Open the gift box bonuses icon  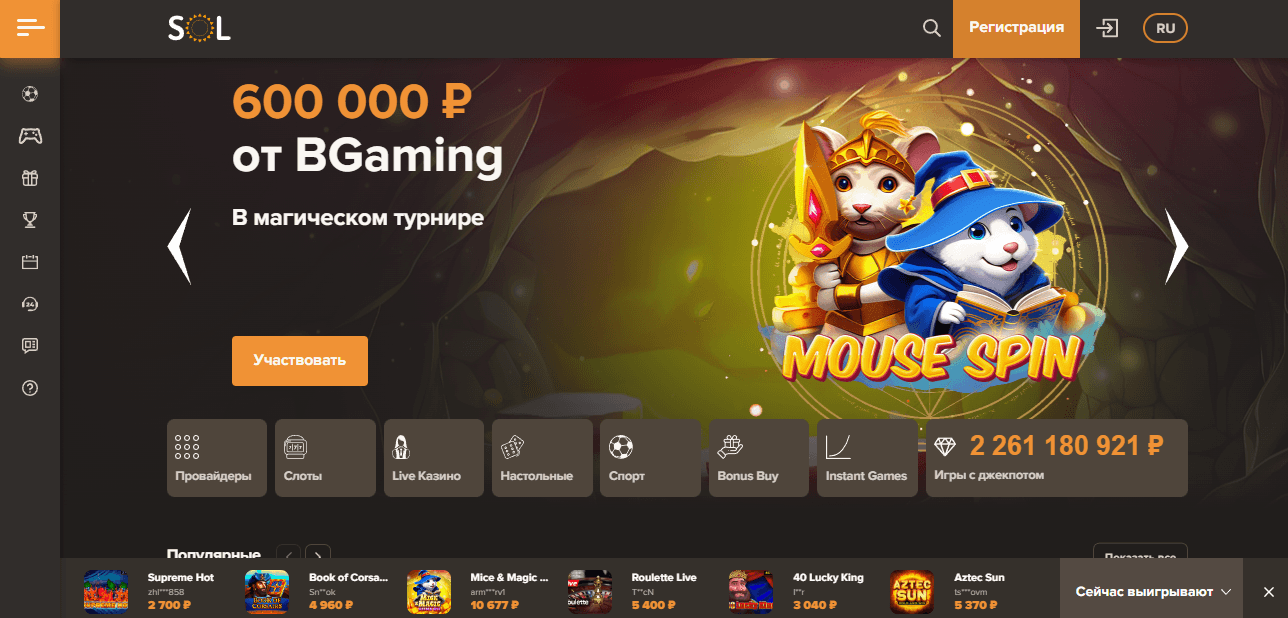(x=30, y=178)
